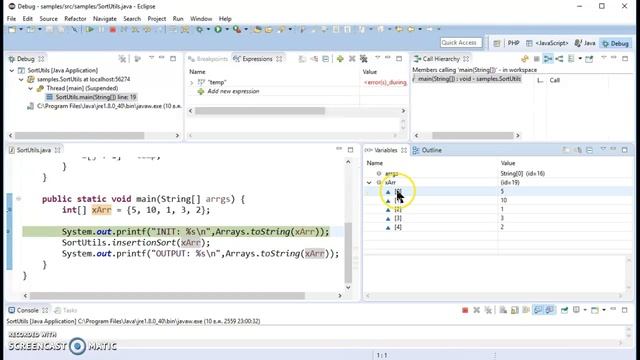Close the SortUtils.java editor tab
The image size is (640, 360).
58,150
